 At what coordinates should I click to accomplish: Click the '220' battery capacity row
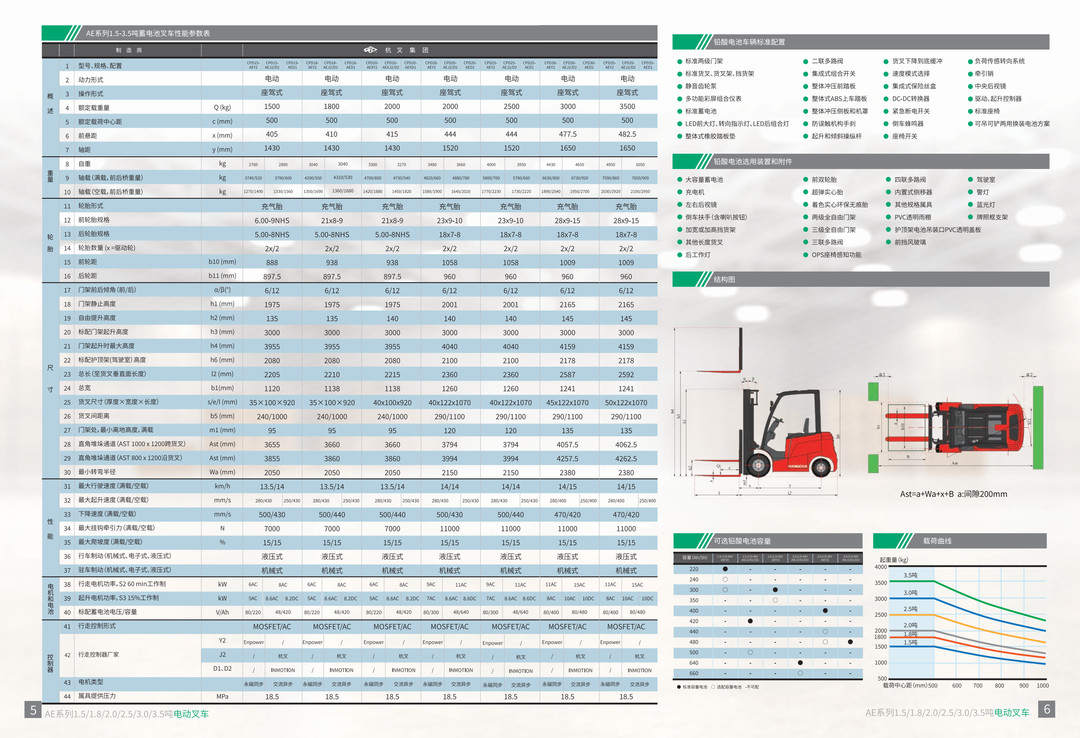pyautogui.click(x=767, y=569)
